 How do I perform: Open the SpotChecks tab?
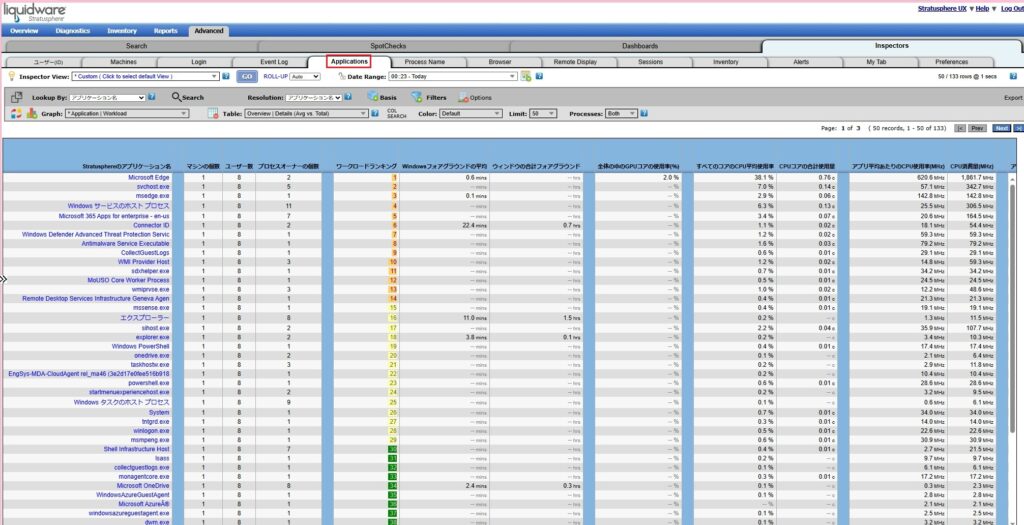coord(388,46)
